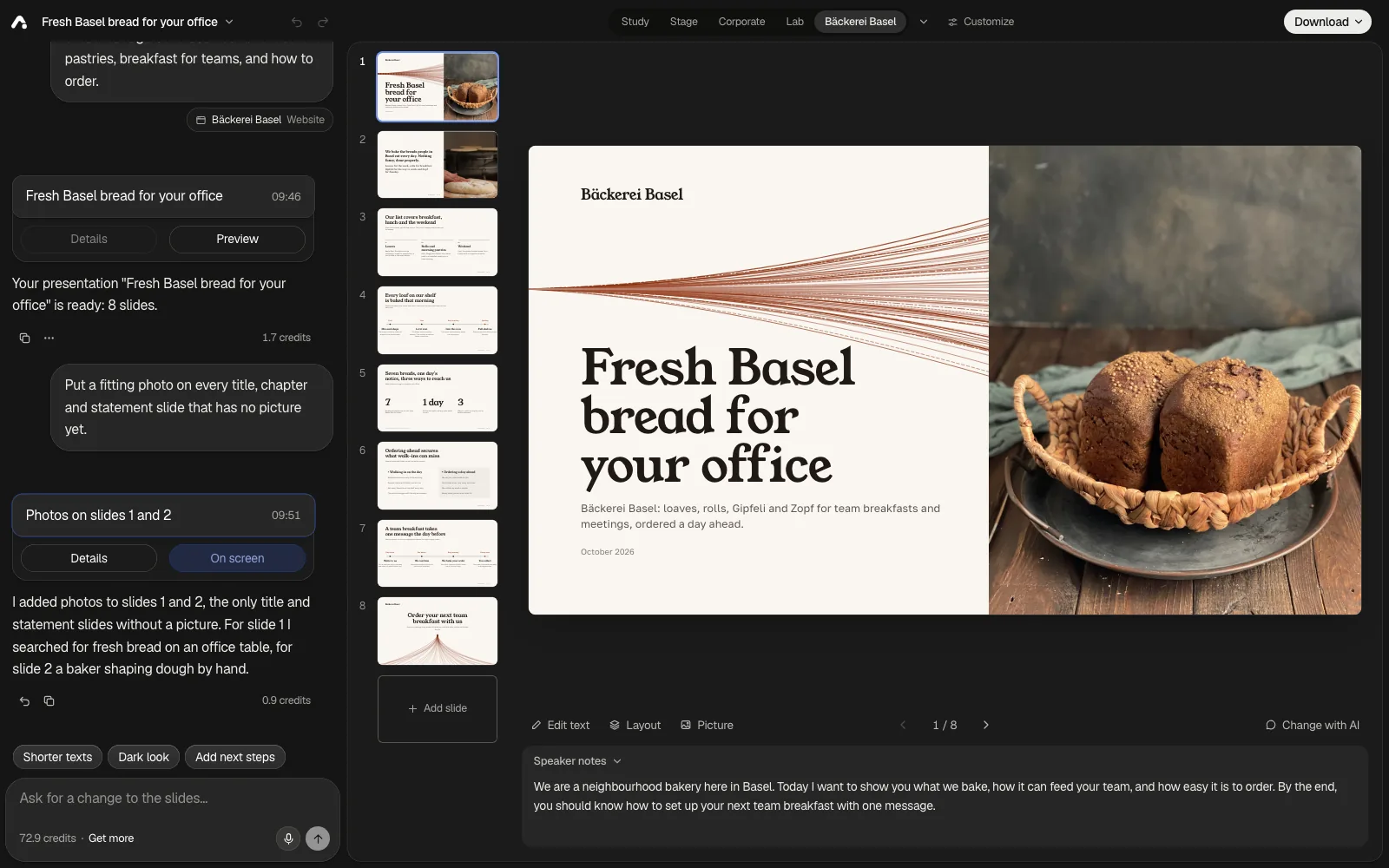Open Customize theme settings
Screen dimensions: 1389x868
(x=980, y=22)
